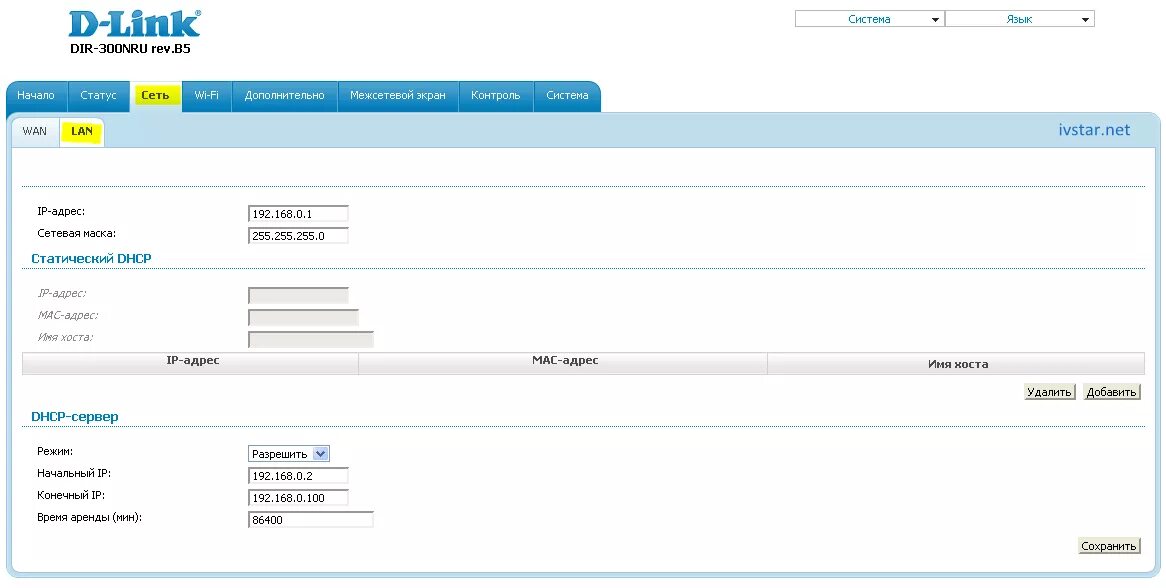Image resolution: width=1166 pixels, height=588 pixels.
Task: Click the Сетевая маска label
Action: [x=77, y=233]
